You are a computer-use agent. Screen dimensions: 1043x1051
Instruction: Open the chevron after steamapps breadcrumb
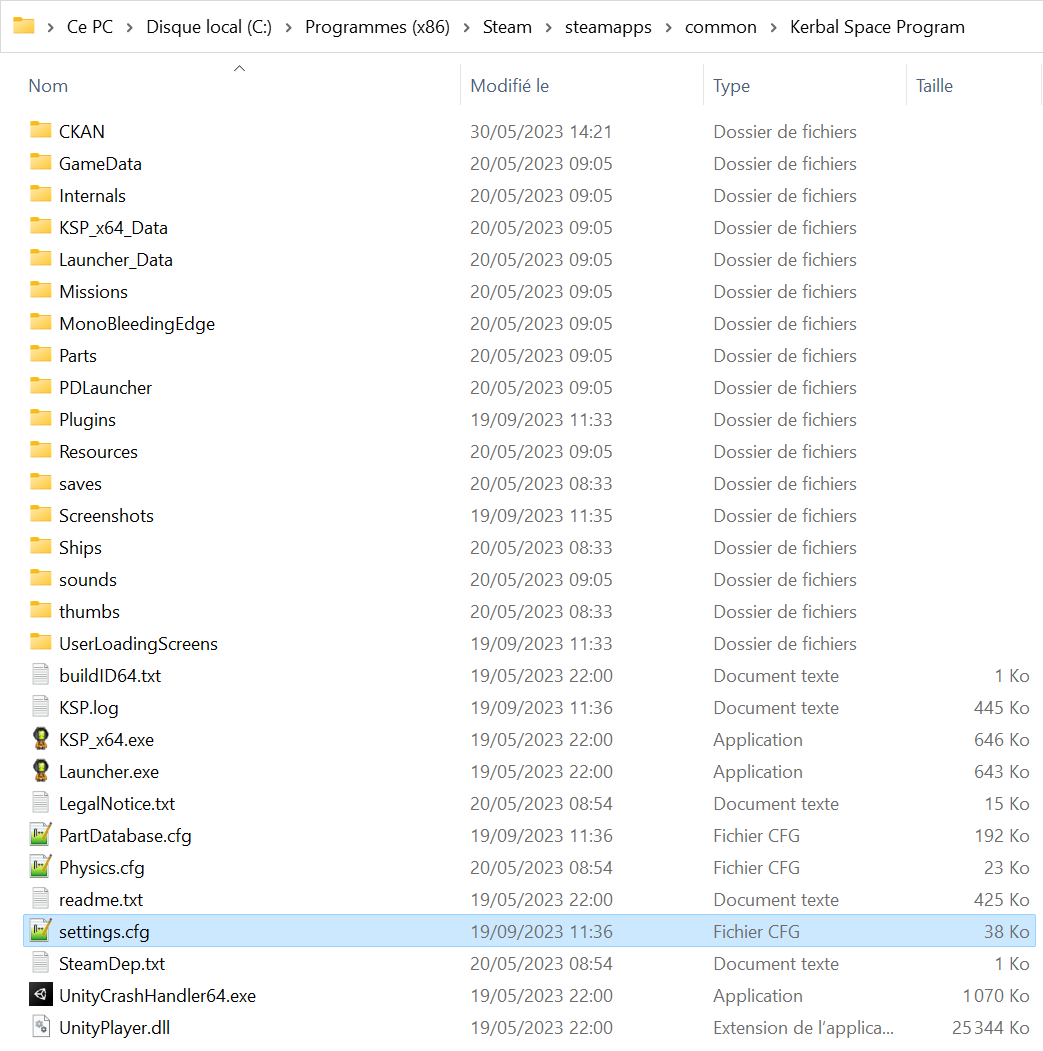(668, 27)
